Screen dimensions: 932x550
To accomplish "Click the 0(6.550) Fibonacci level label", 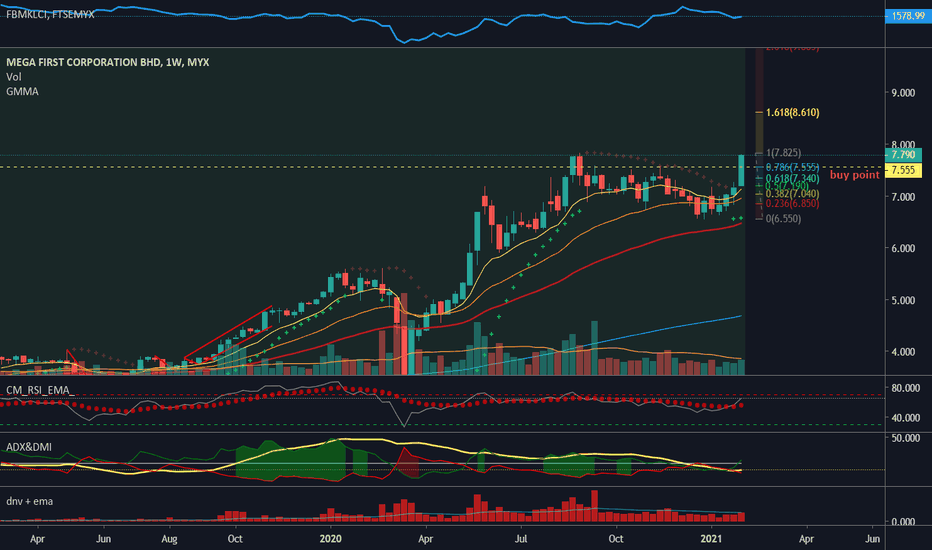I will pos(783,219).
